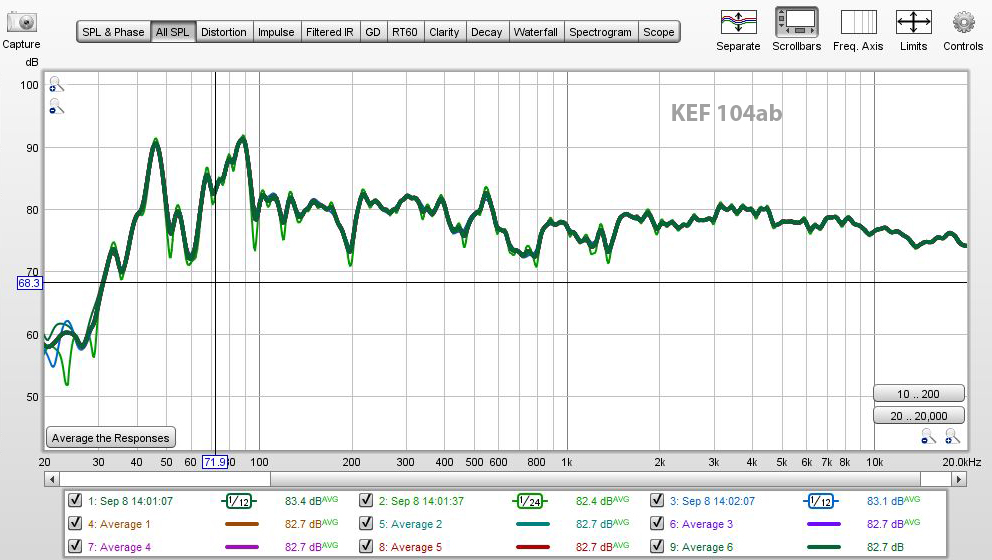992x560 pixels.
Task: Click the 82.7 dB value of Average 6
Action: (x=885, y=547)
